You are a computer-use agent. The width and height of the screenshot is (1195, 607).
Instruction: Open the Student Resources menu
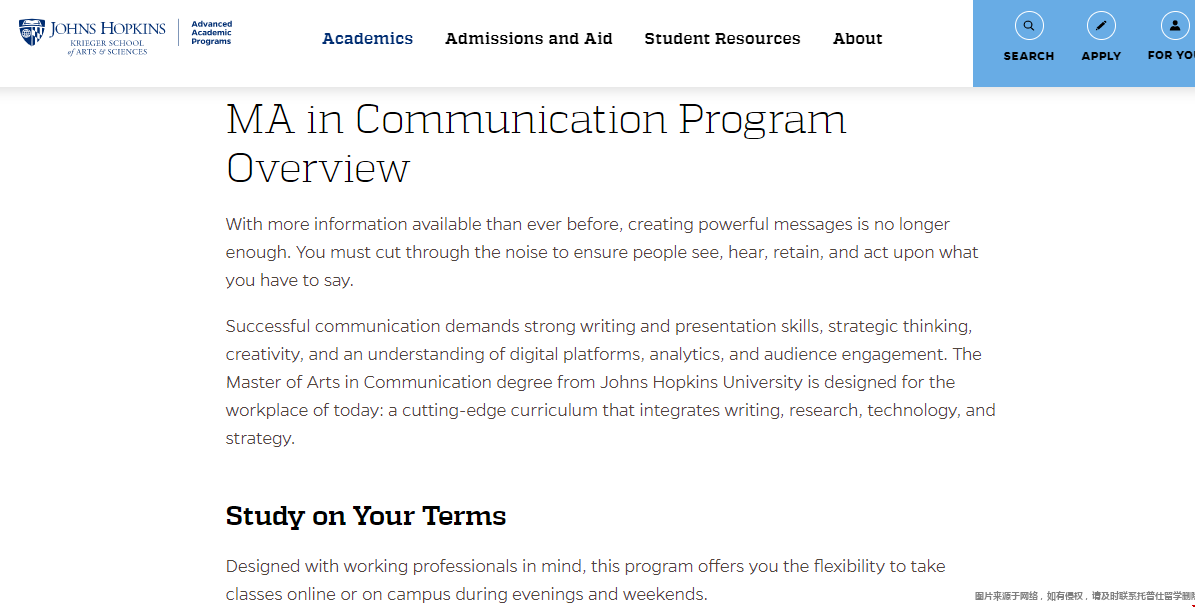coord(722,39)
